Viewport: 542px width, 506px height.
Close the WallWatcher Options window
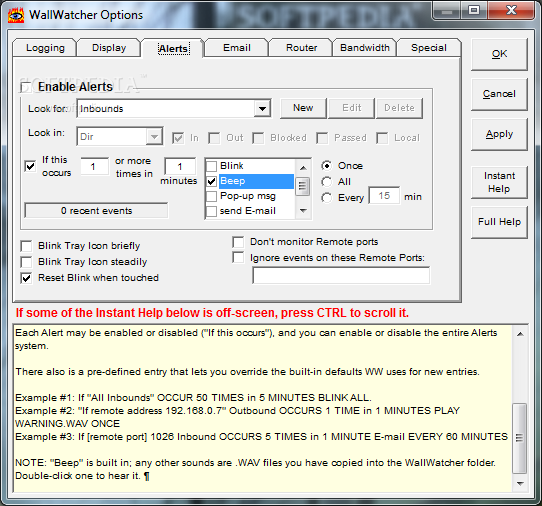coord(511,11)
